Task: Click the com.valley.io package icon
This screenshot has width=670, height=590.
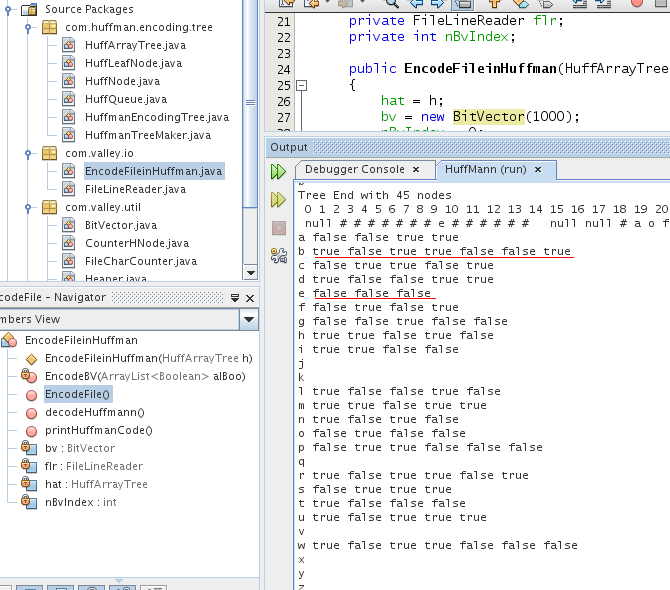Action: tap(50, 153)
